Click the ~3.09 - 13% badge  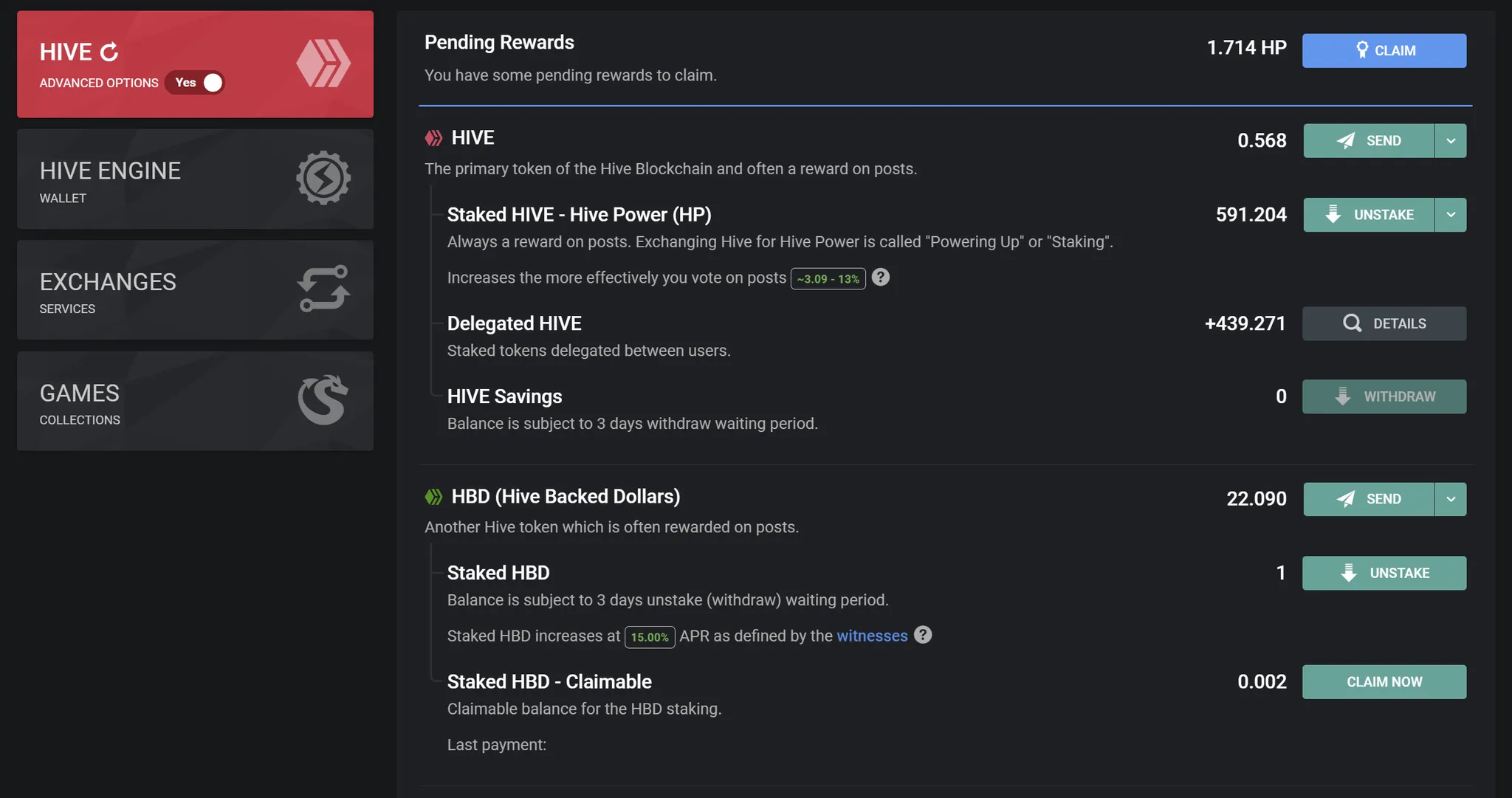click(828, 279)
